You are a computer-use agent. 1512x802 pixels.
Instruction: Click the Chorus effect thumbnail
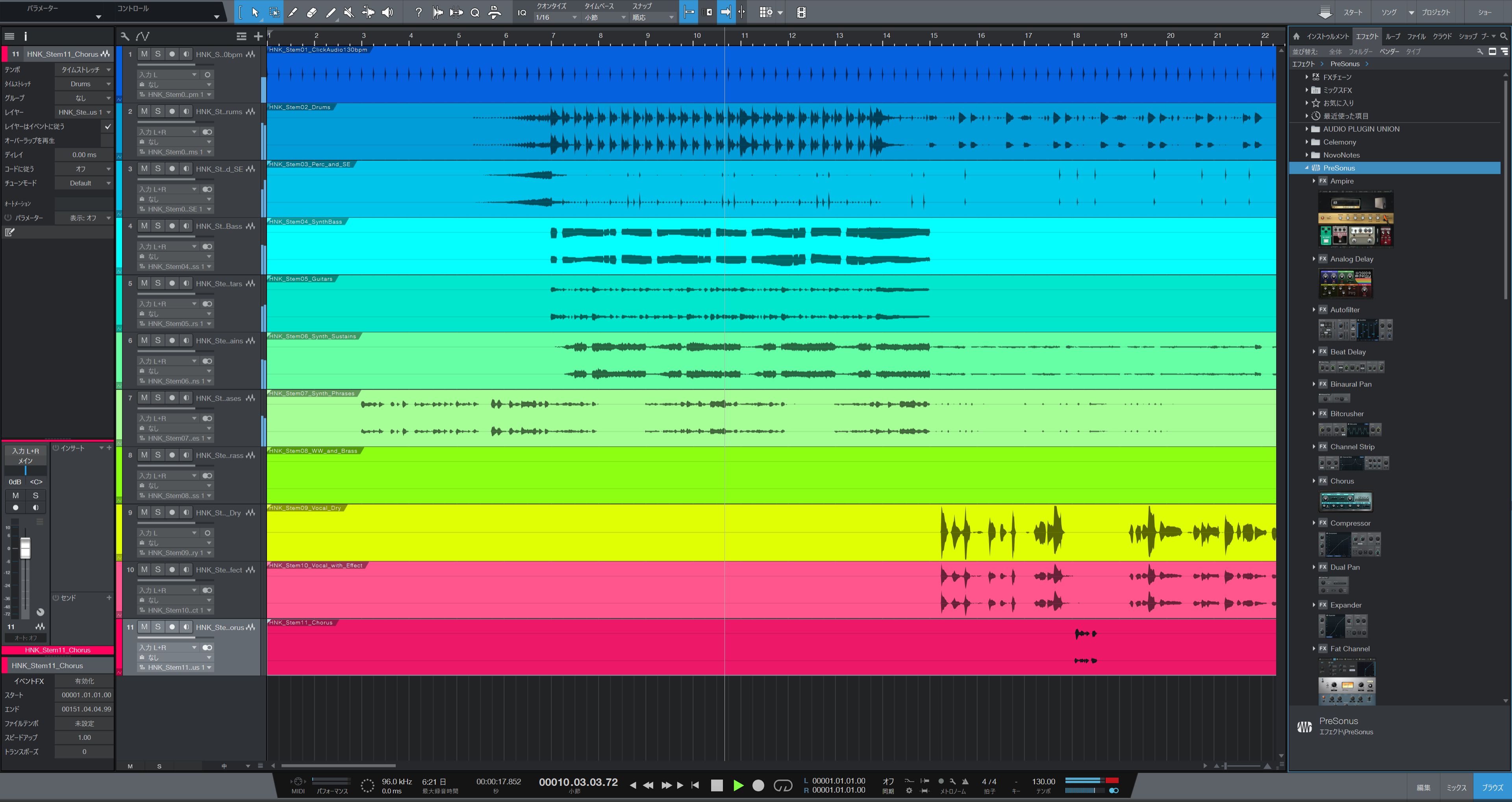click(x=1346, y=502)
